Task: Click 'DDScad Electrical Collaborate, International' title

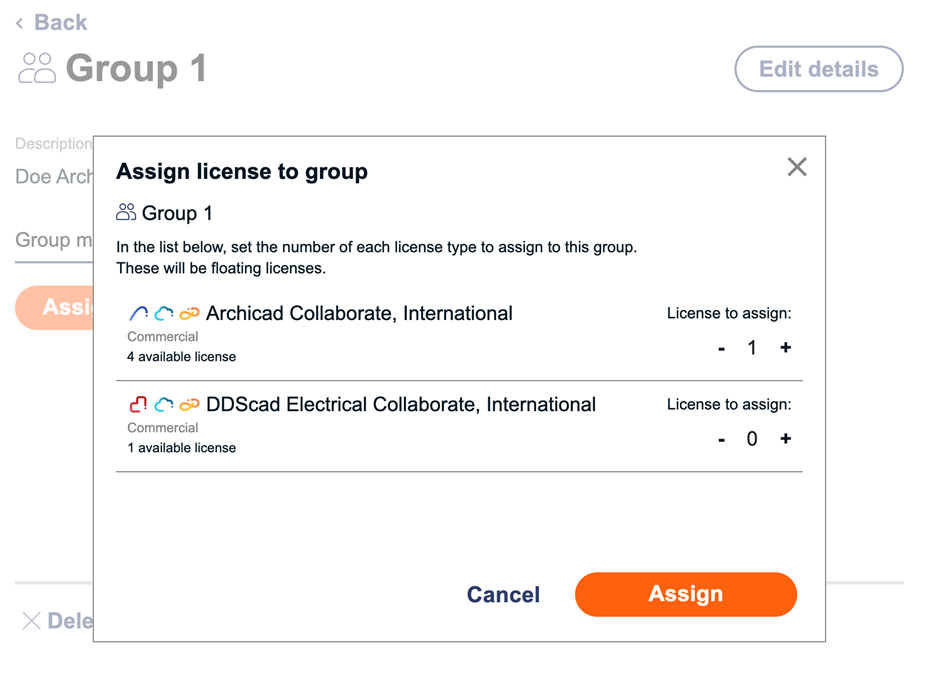Action: pyautogui.click(x=400, y=404)
